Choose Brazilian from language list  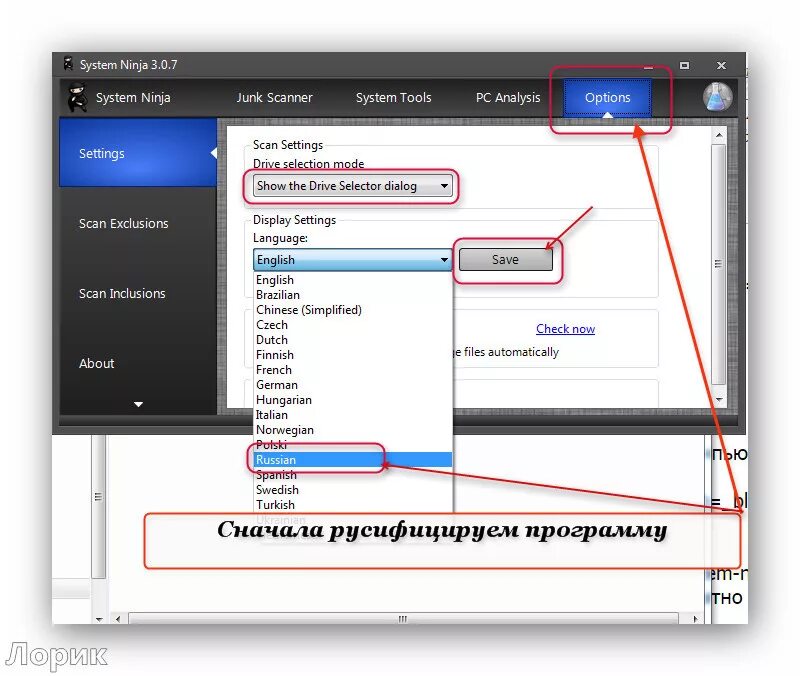coord(353,295)
